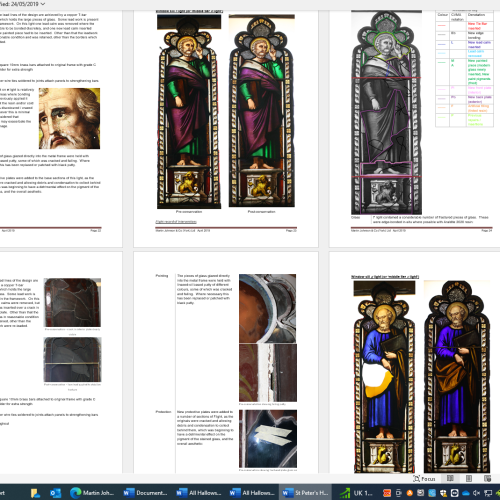Select the pre-conservation blue-robed saint image
This screenshot has width=500, height=500.
[x=384, y=377]
